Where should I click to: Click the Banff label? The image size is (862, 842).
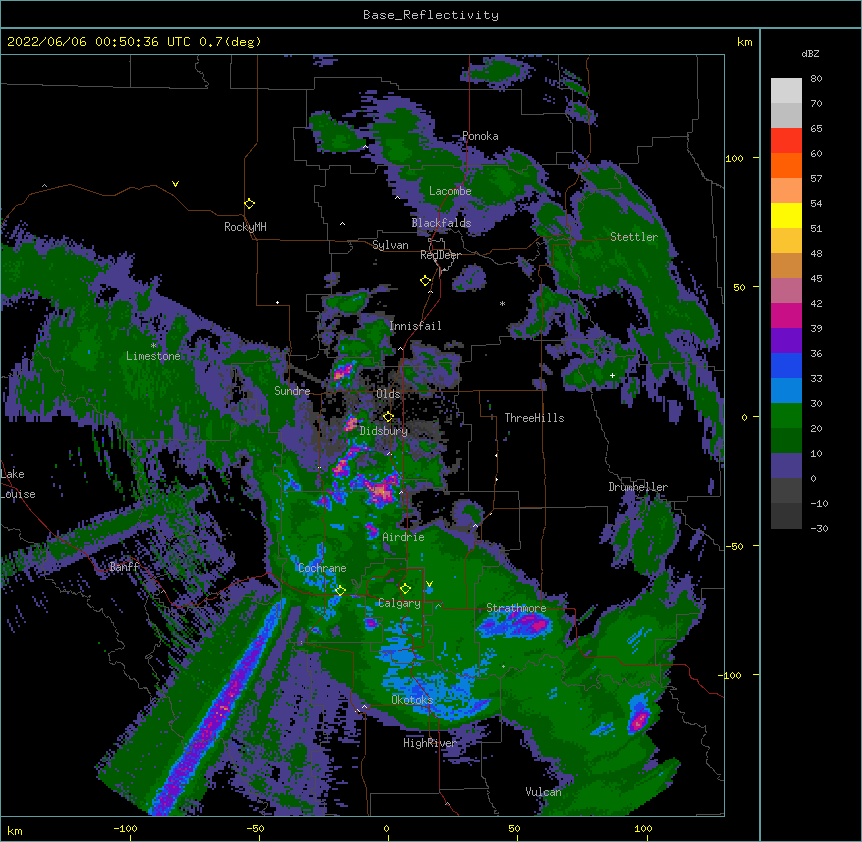click(124, 567)
